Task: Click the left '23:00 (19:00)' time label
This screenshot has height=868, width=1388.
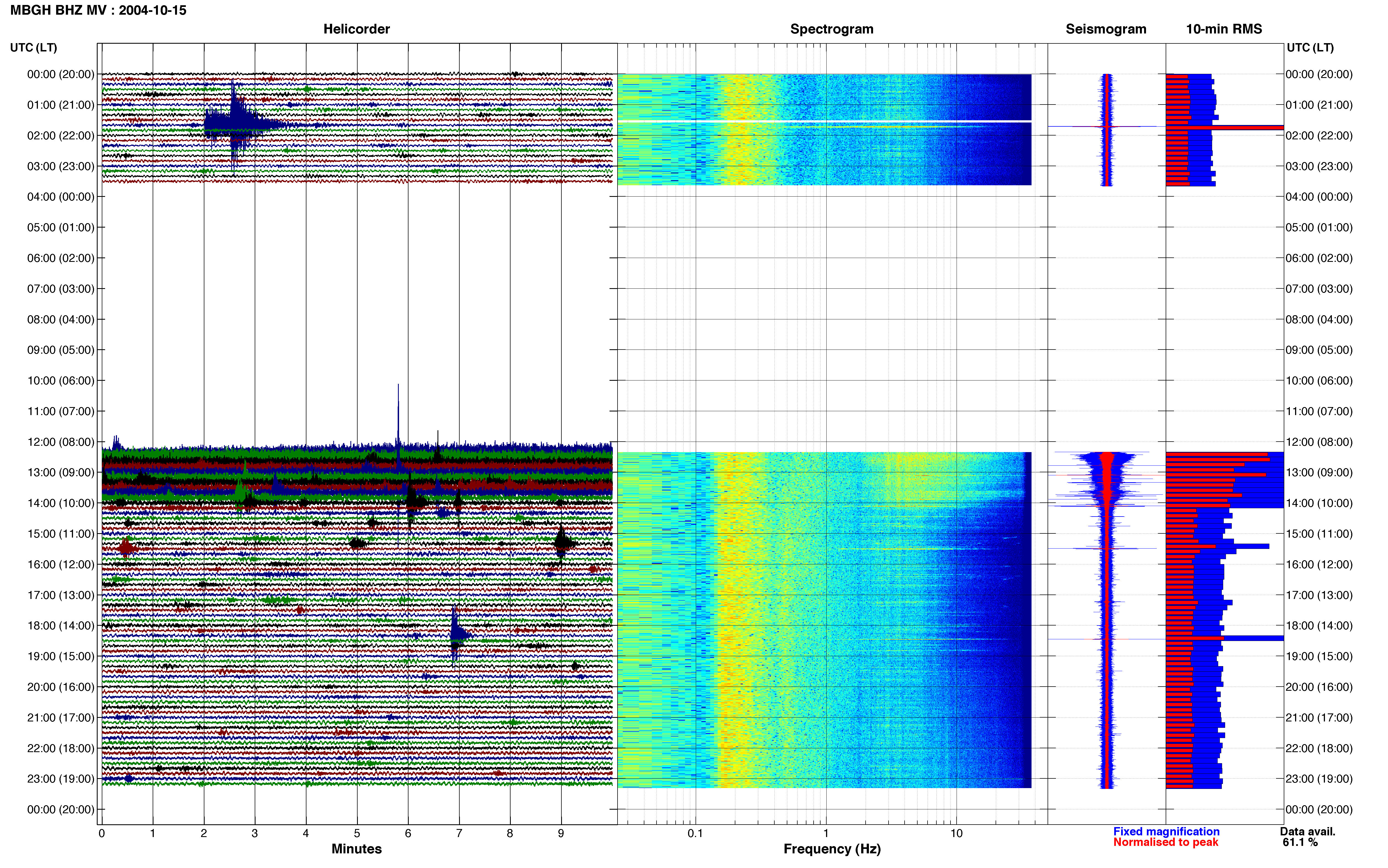Action: click(60, 779)
